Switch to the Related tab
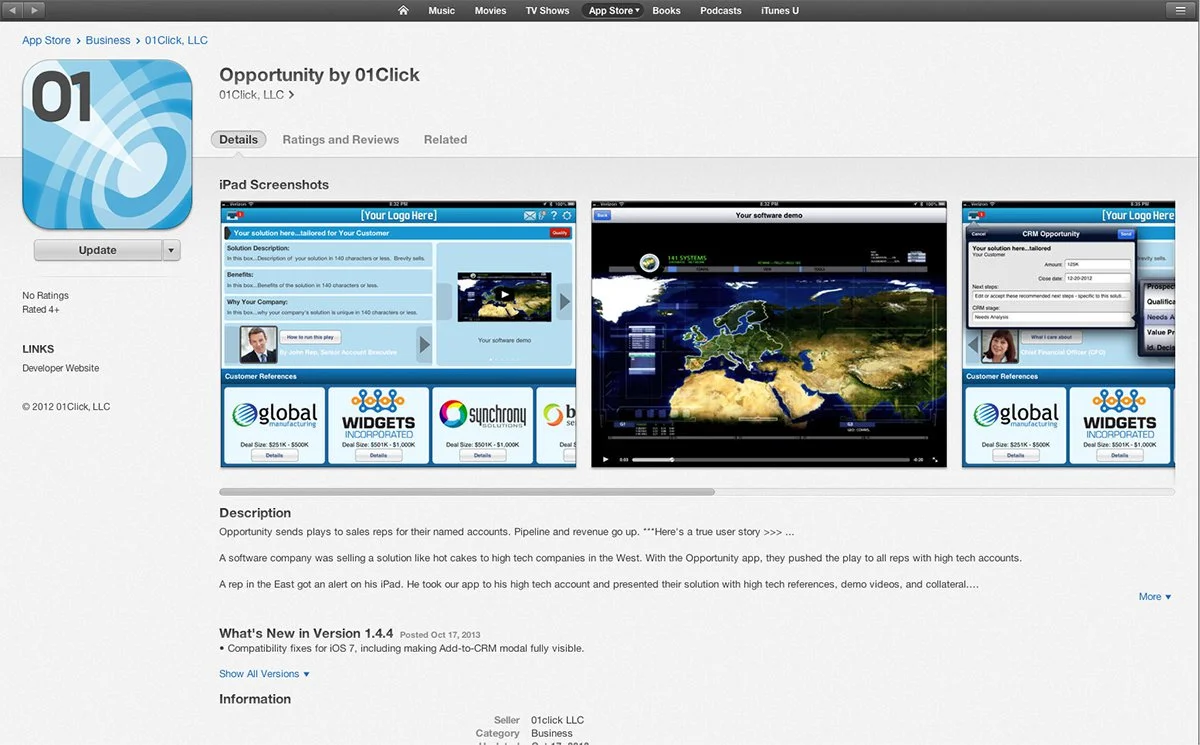 pyautogui.click(x=445, y=140)
